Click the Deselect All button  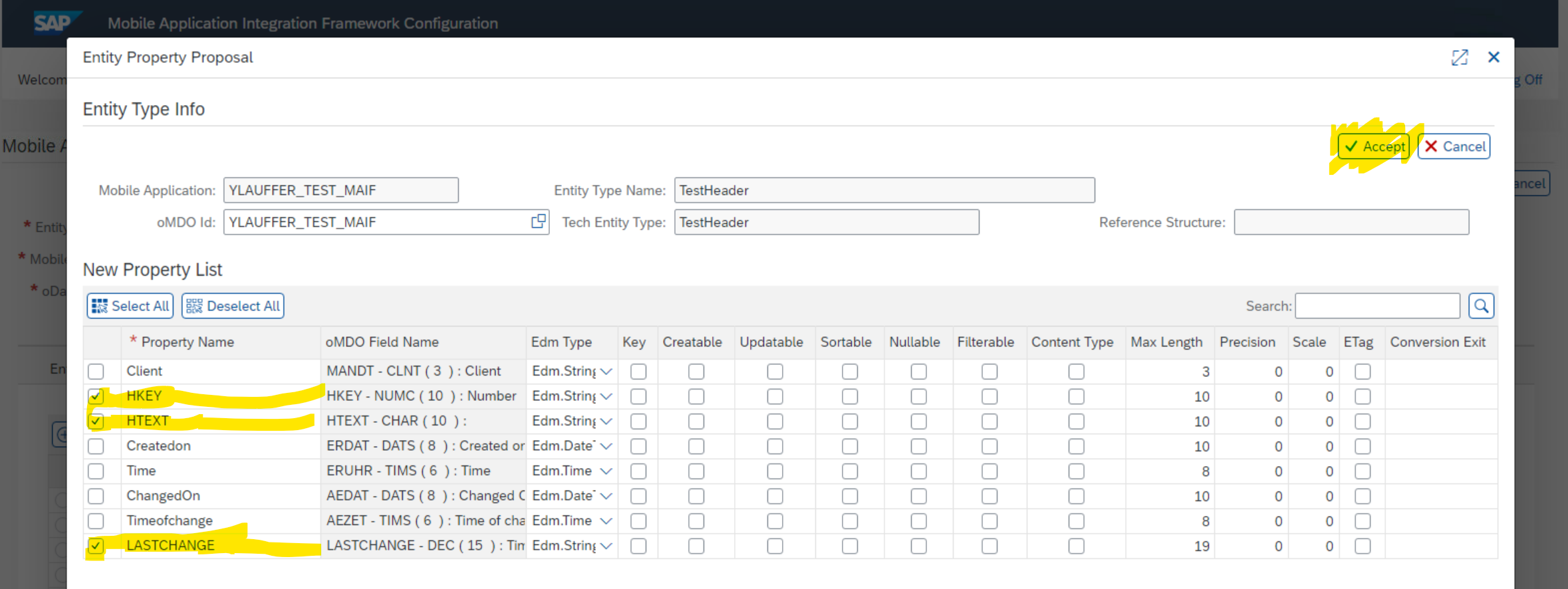click(233, 306)
